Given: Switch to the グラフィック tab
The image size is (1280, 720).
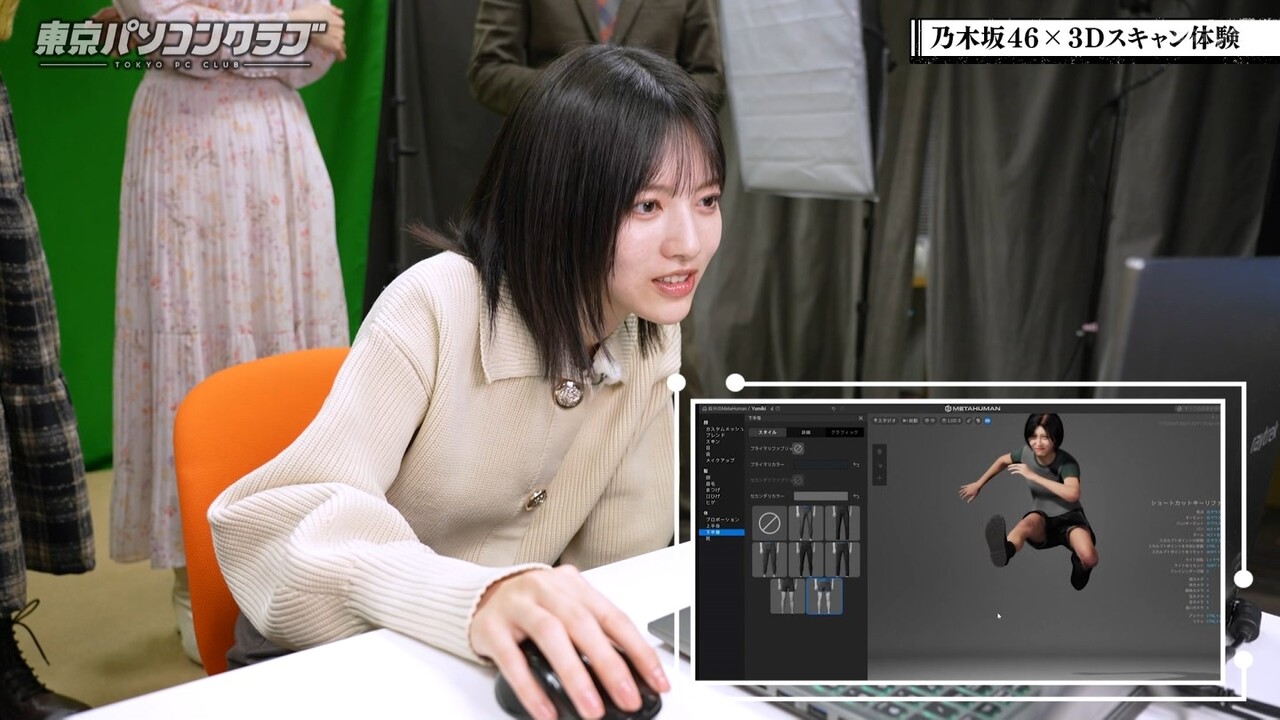Looking at the screenshot, I should tap(845, 432).
